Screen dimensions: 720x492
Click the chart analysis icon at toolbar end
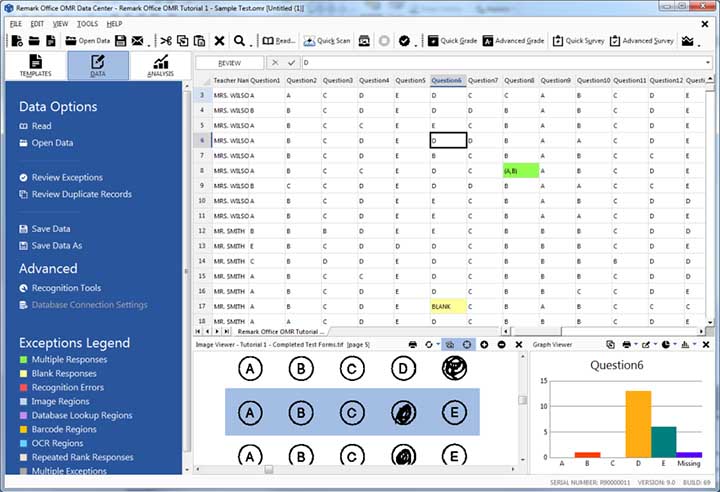(x=687, y=41)
